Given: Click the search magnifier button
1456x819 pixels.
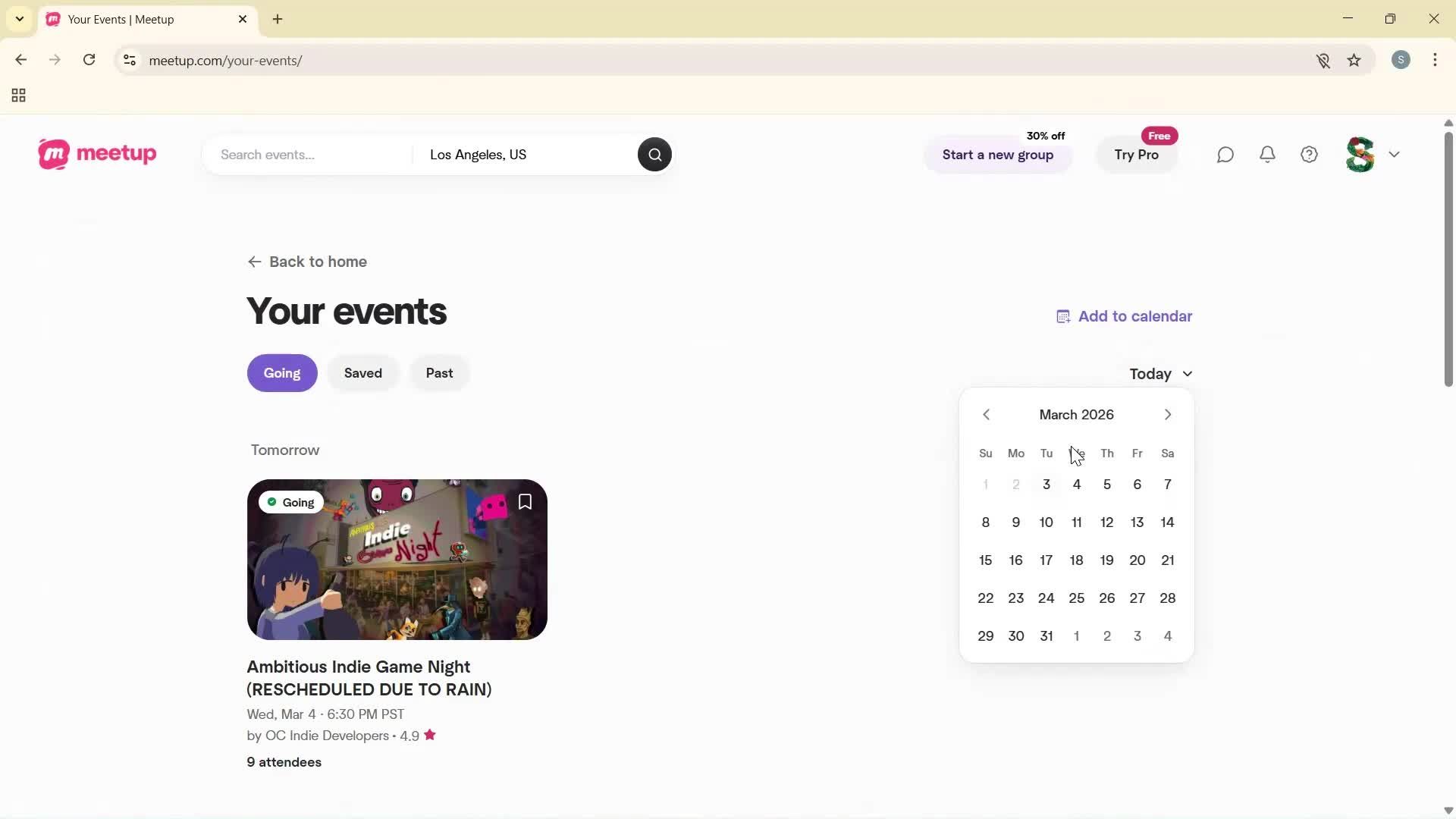Looking at the screenshot, I should coord(654,154).
